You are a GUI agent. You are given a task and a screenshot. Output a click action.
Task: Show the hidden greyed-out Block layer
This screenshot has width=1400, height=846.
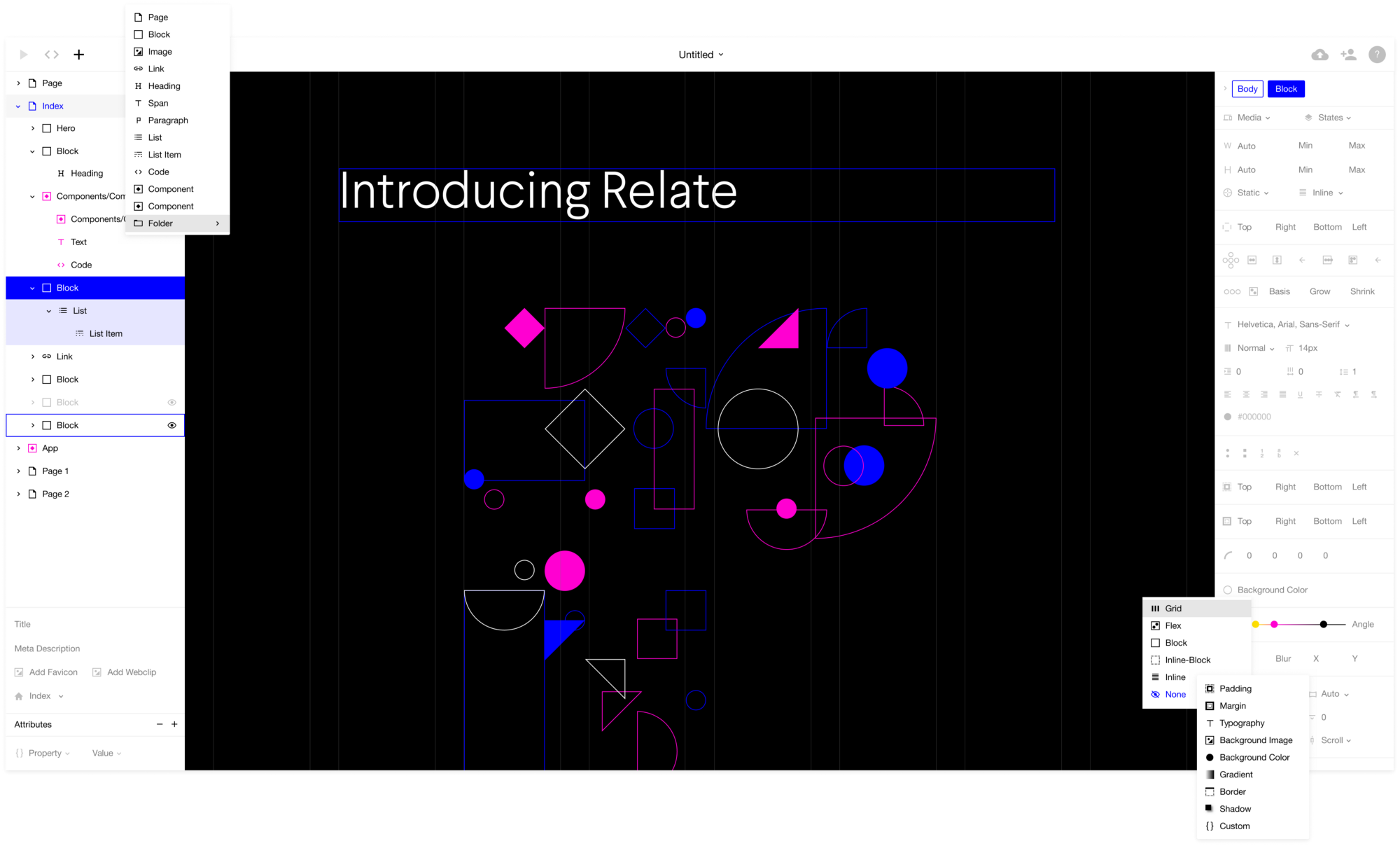pyautogui.click(x=171, y=403)
